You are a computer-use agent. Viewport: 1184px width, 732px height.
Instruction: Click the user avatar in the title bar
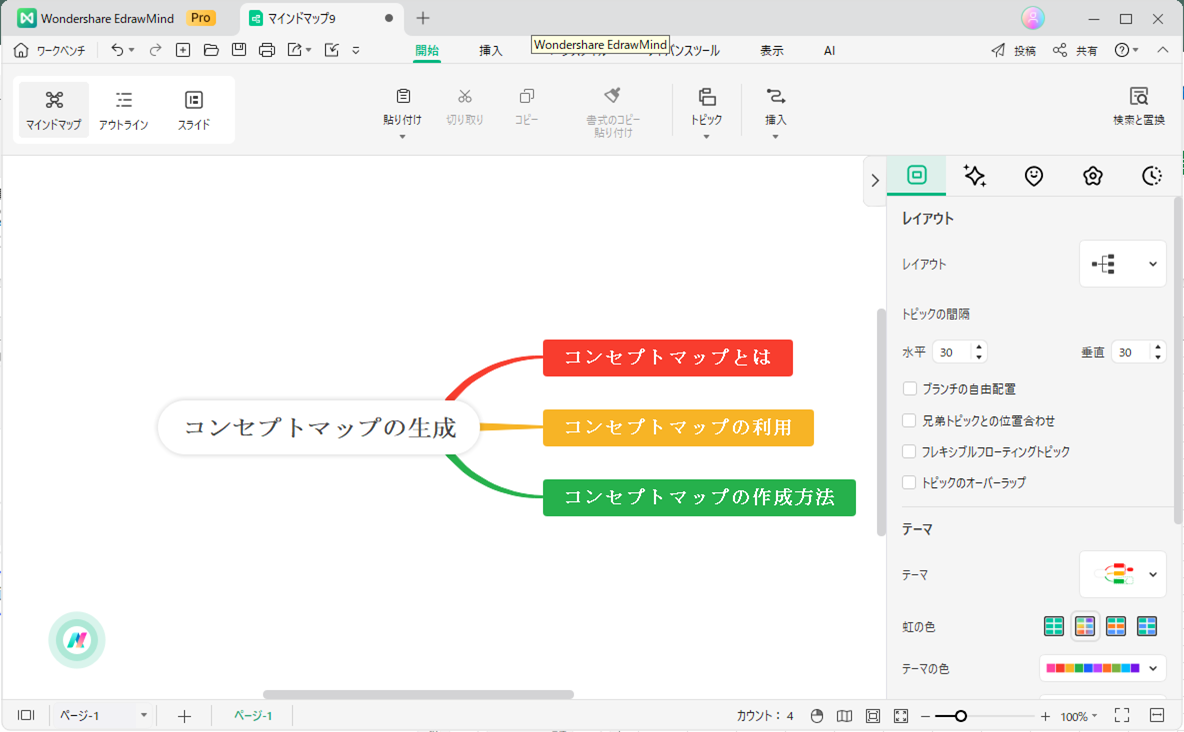(1033, 17)
